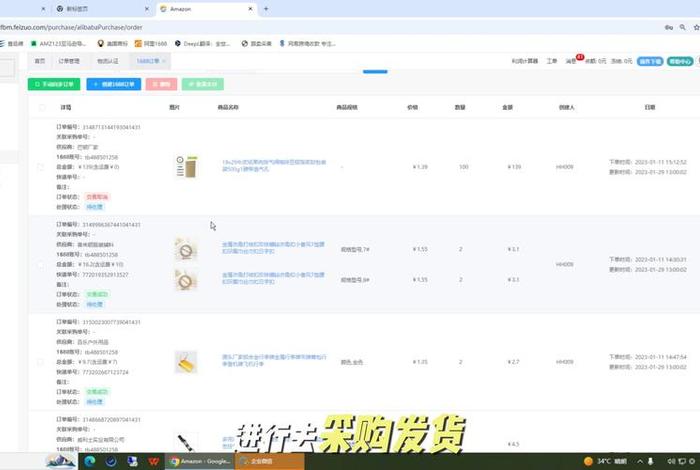Open second metal buckle product thumbnail
Image resolution: width=700 pixels, height=470 pixels.
[x=186, y=279]
